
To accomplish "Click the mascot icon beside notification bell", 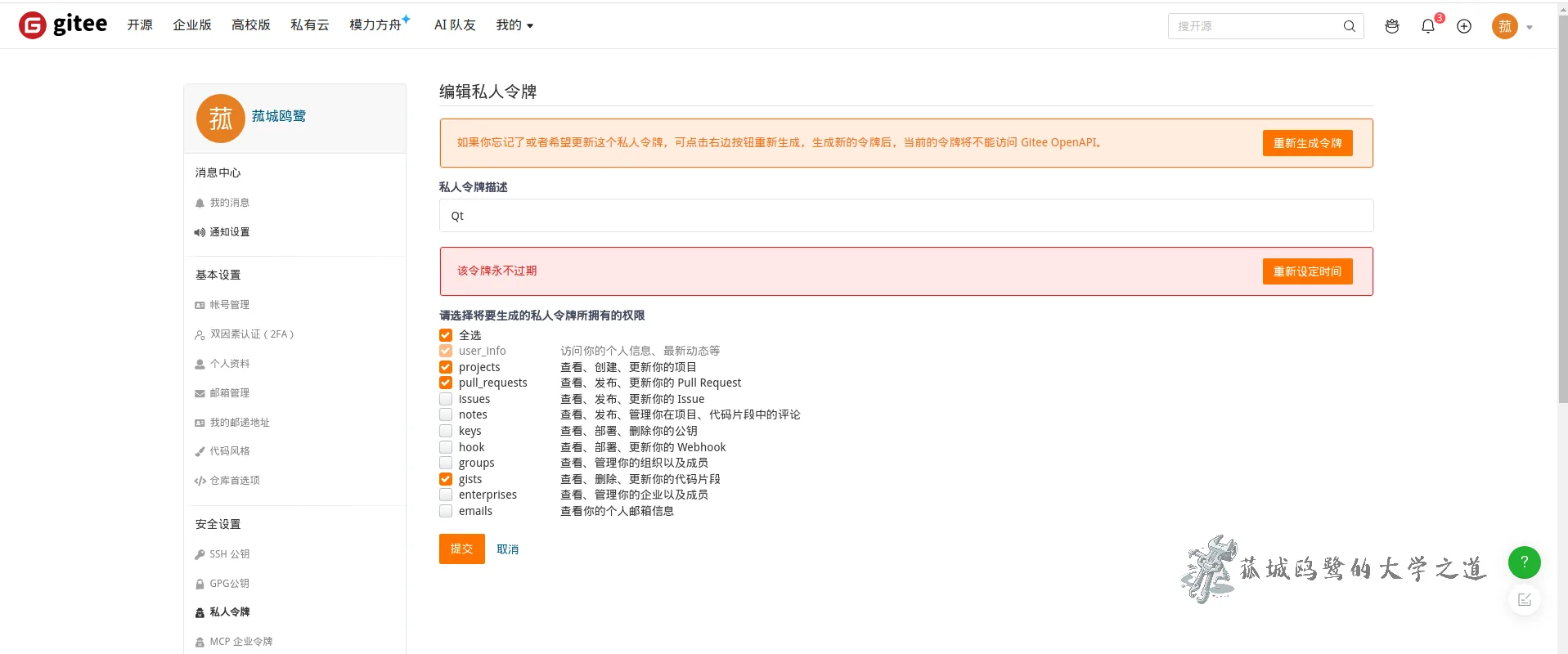I will [x=1391, y=26].
